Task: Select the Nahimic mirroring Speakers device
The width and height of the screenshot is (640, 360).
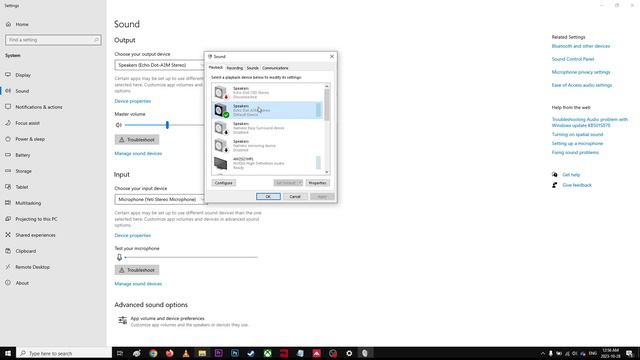Action: click(267, 145)
